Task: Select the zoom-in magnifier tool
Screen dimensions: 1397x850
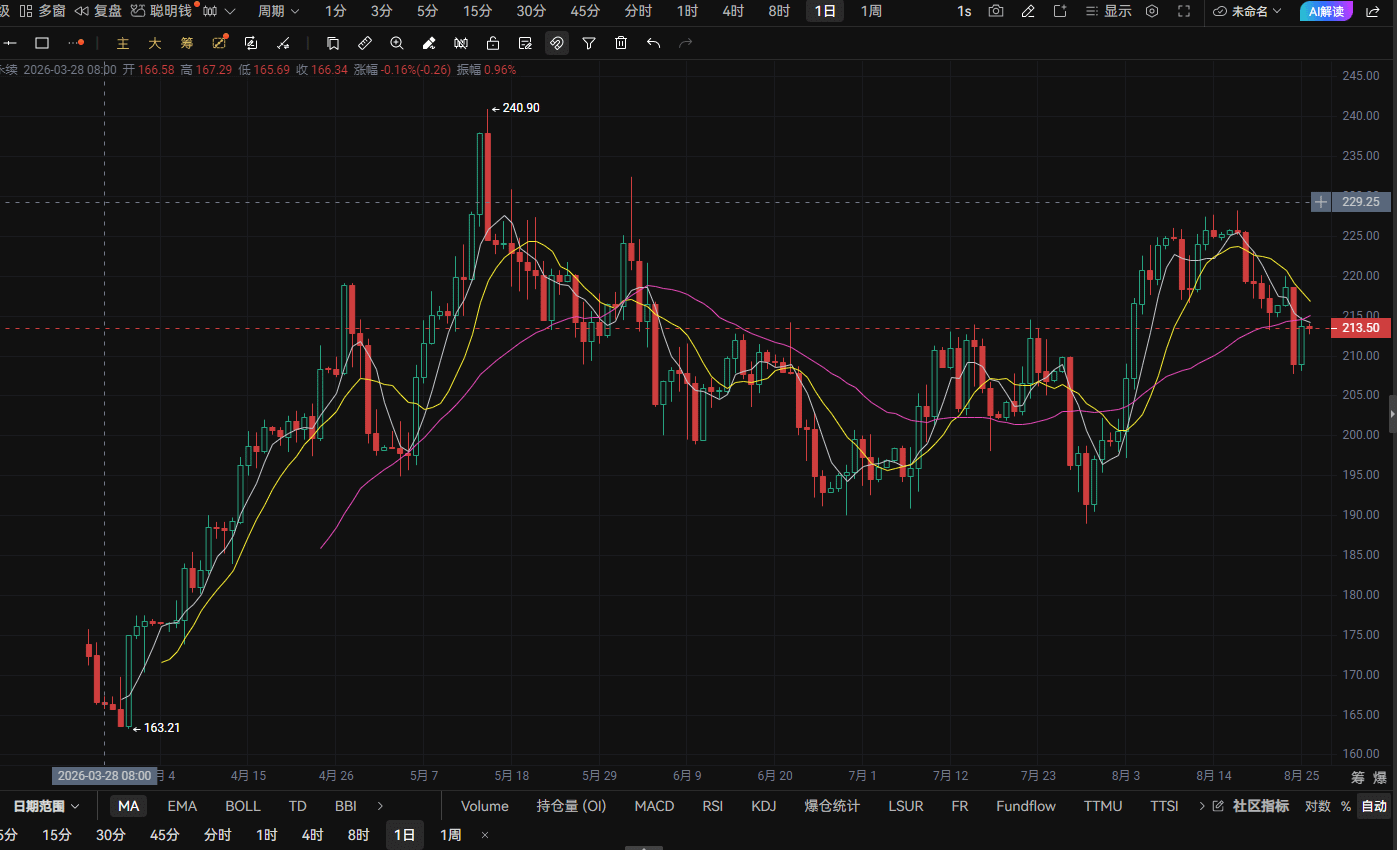Action: pos(397,43)
